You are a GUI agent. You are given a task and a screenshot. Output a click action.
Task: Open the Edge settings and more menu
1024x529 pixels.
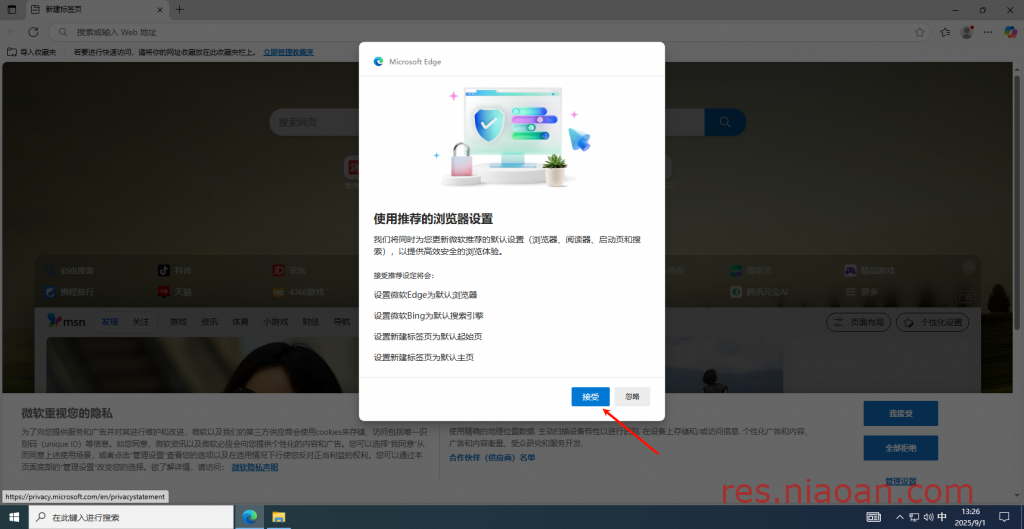(989, 32)
